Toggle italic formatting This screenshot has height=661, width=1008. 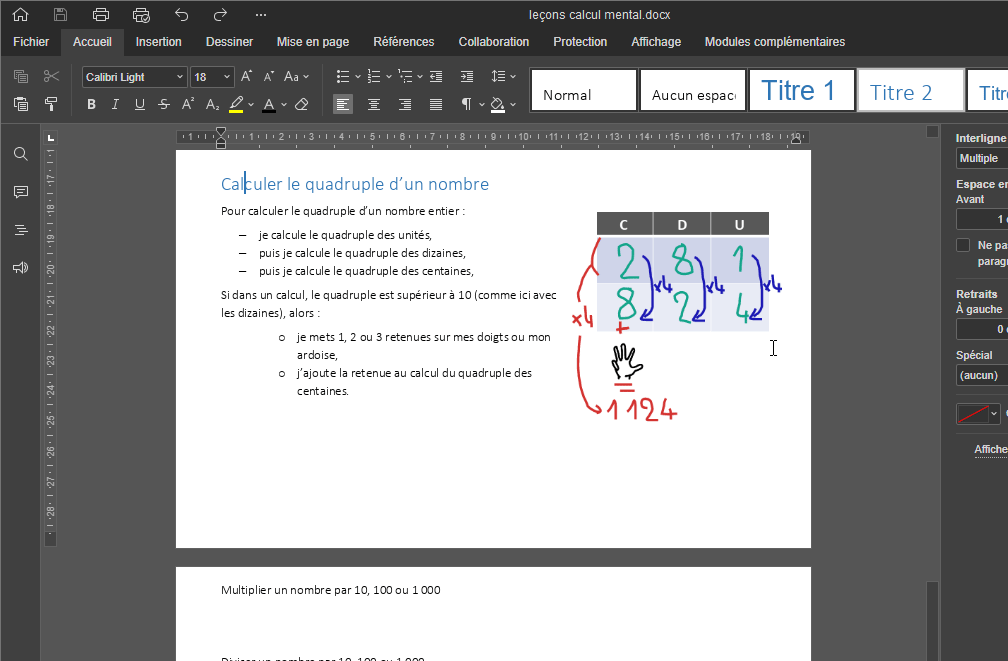[115, 104]
